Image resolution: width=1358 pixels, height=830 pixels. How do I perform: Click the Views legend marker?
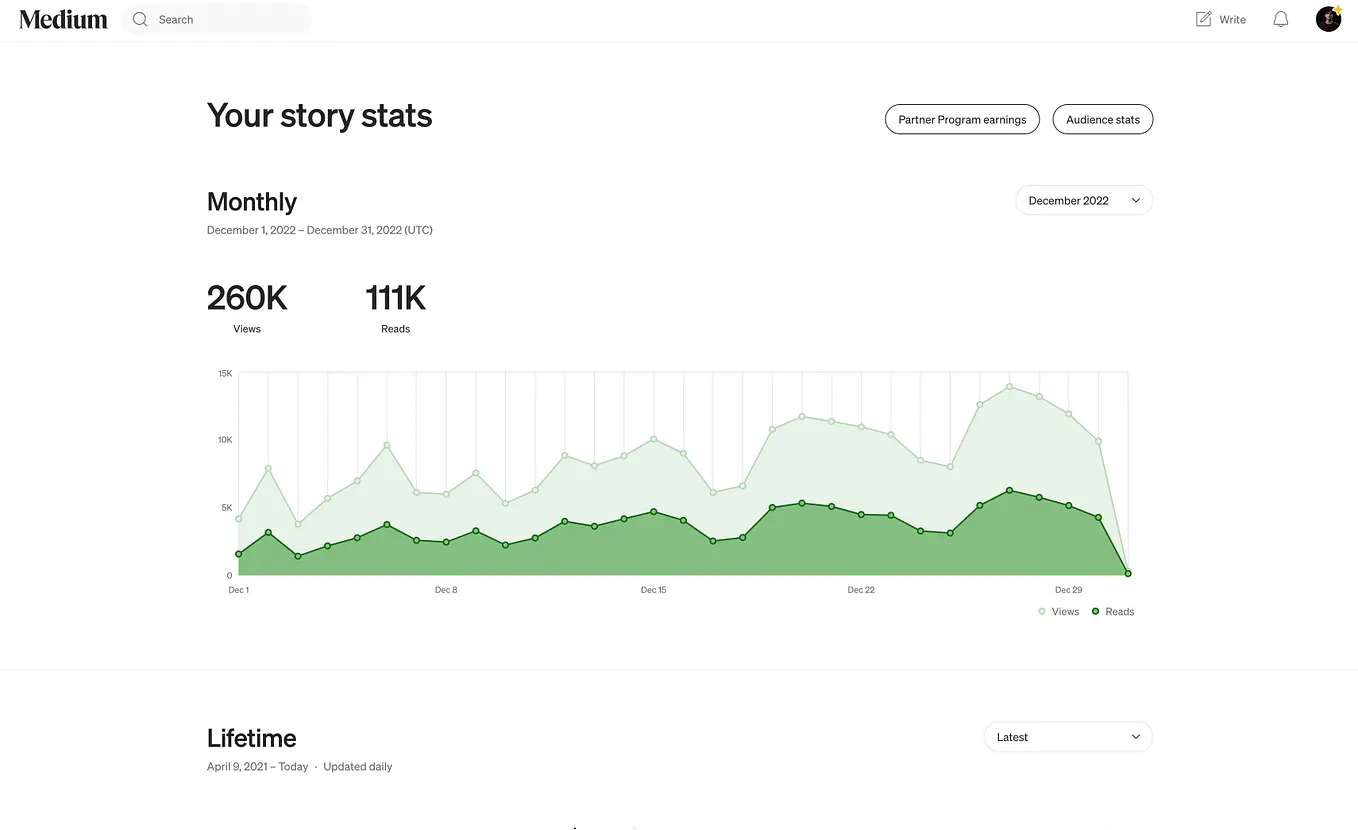pos(1042,611)
